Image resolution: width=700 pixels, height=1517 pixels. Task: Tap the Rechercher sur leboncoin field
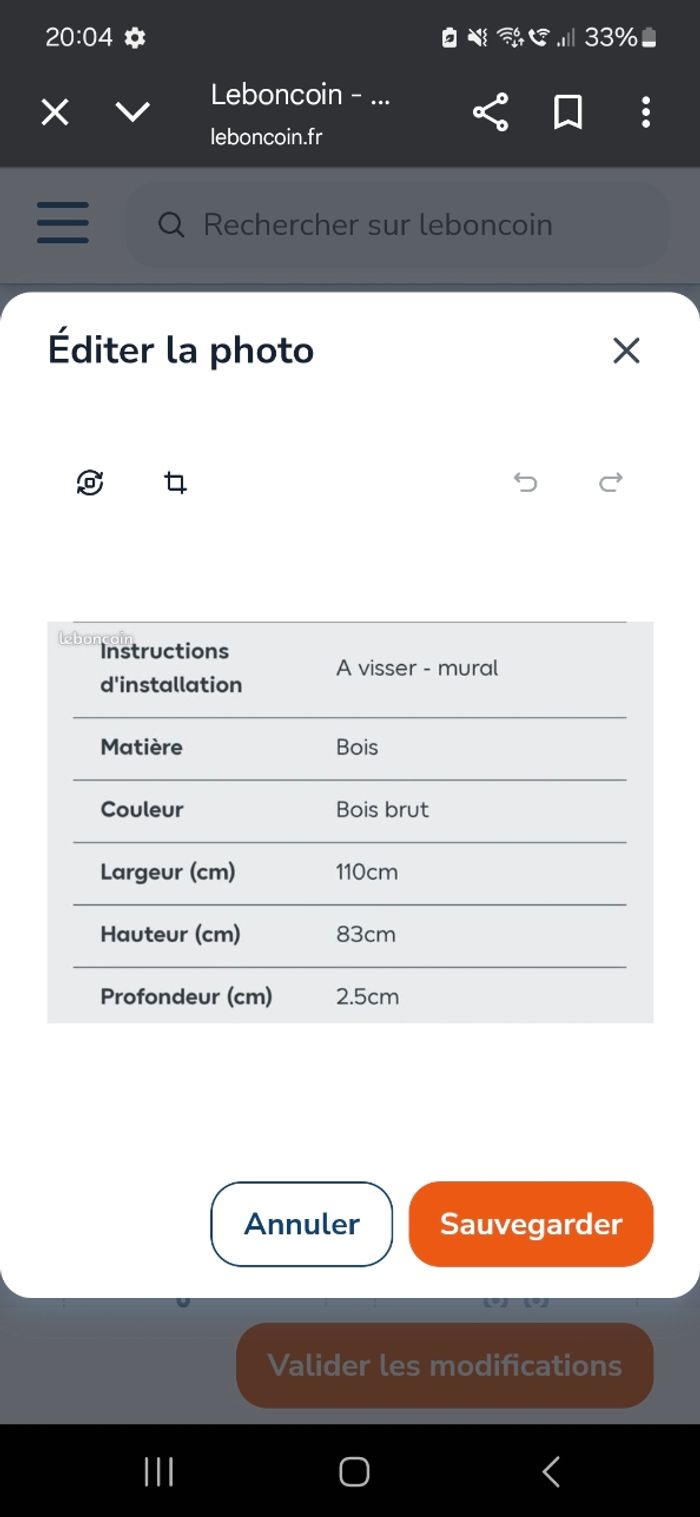396,224
